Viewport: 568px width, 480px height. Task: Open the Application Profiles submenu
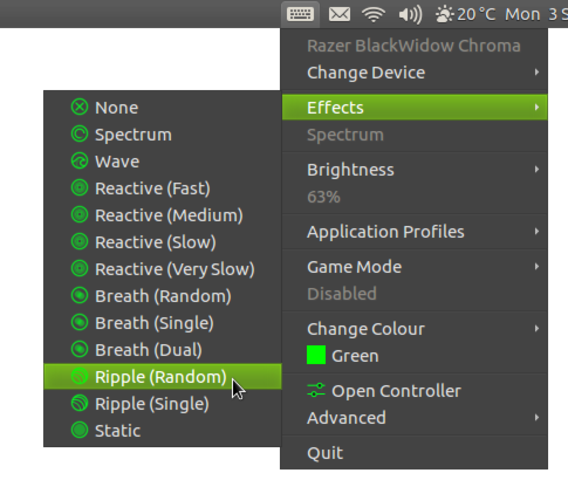tap(414, 231)
